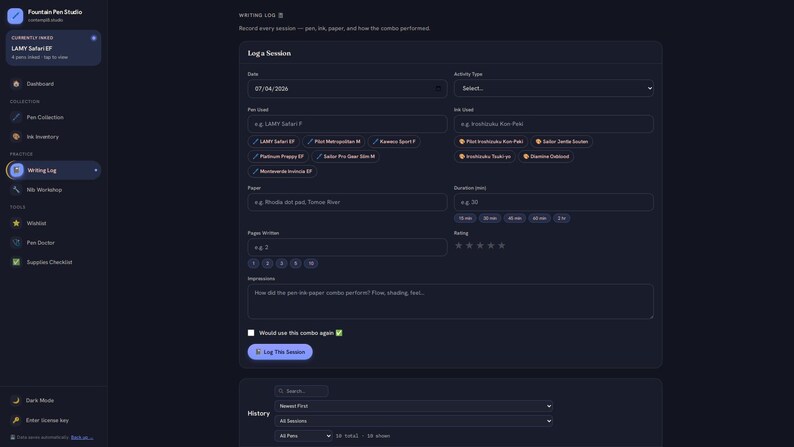Click the Pen Doctor stethoscope icon
This screenshot has width=794, height=447.
pos(16,242)
